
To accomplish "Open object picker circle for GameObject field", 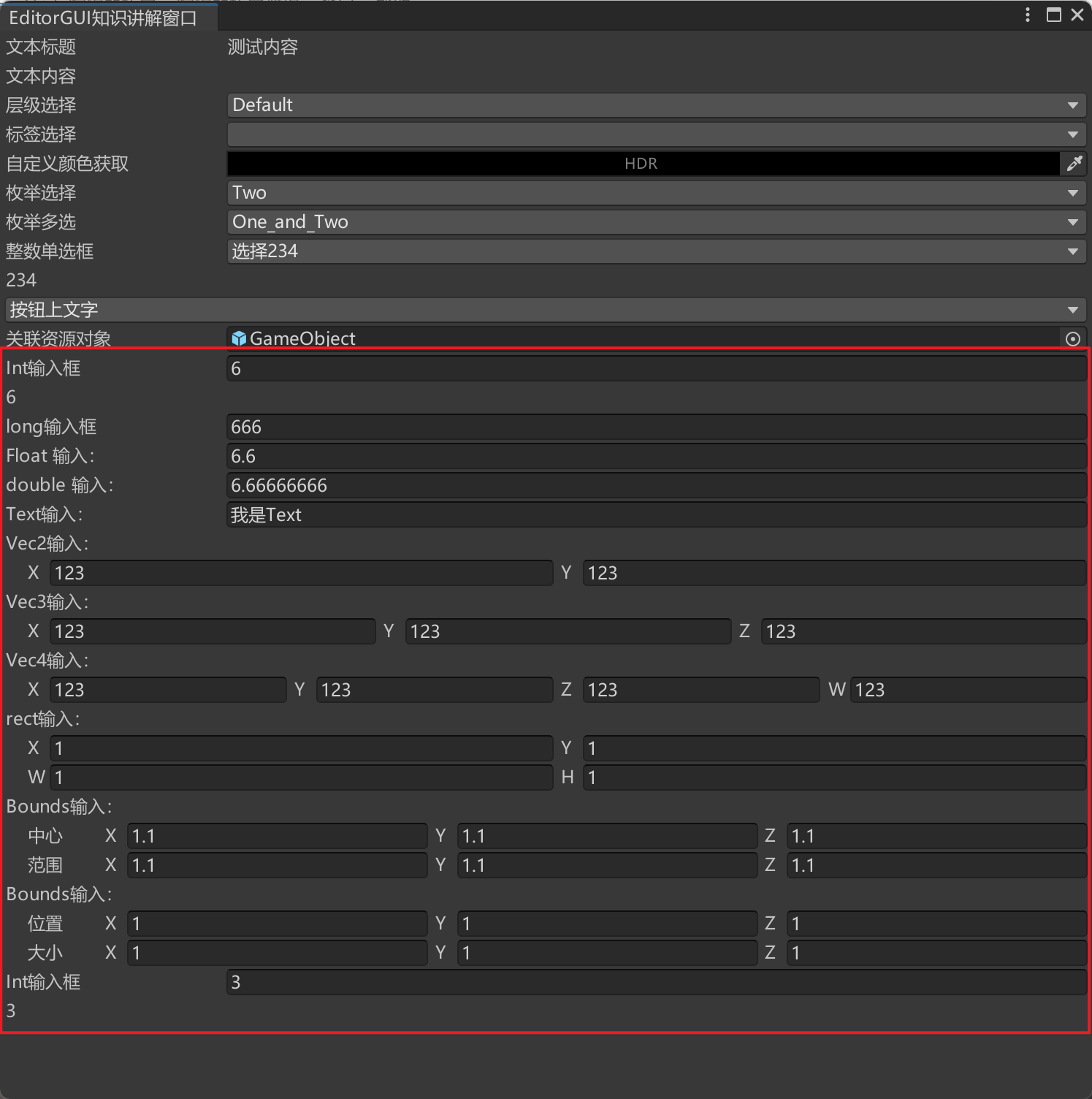I will click(x=1072, y=339).
